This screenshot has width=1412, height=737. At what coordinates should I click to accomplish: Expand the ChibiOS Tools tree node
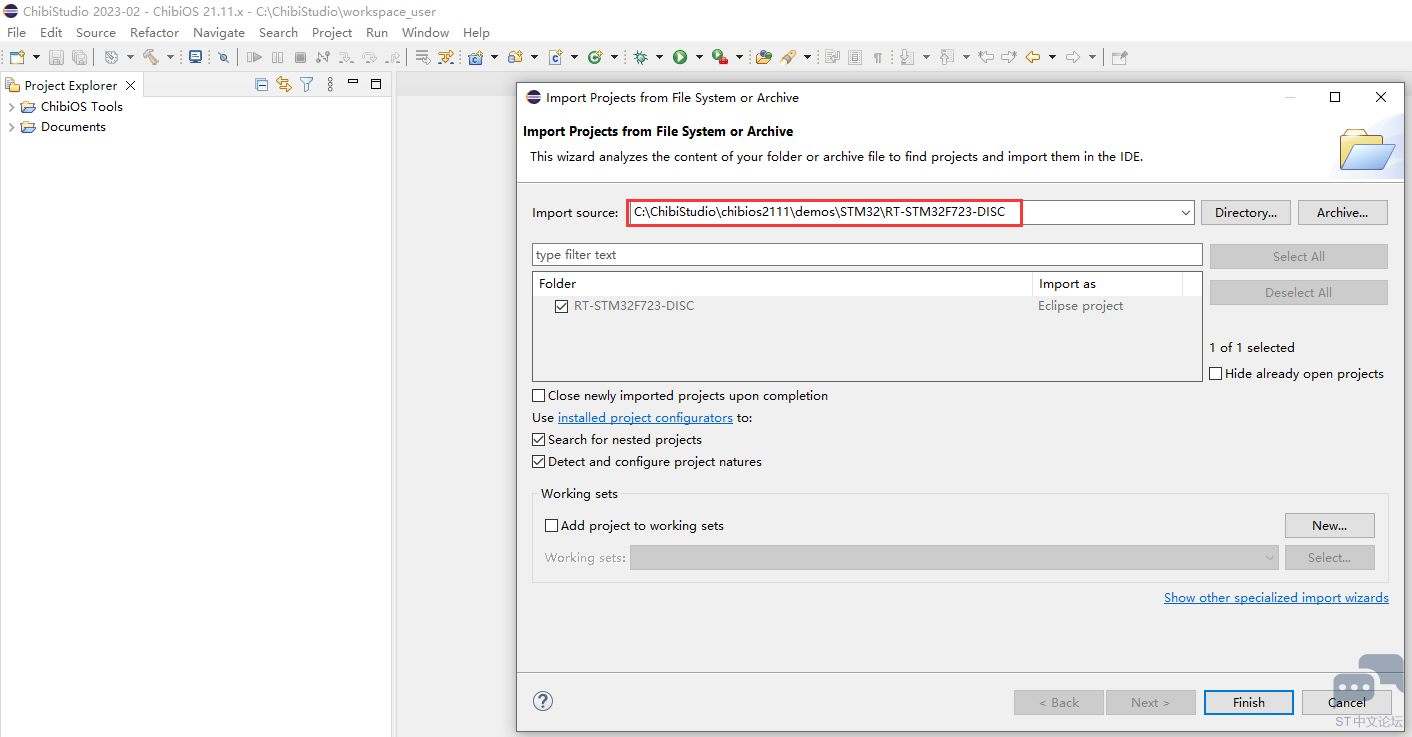(12, 107)
